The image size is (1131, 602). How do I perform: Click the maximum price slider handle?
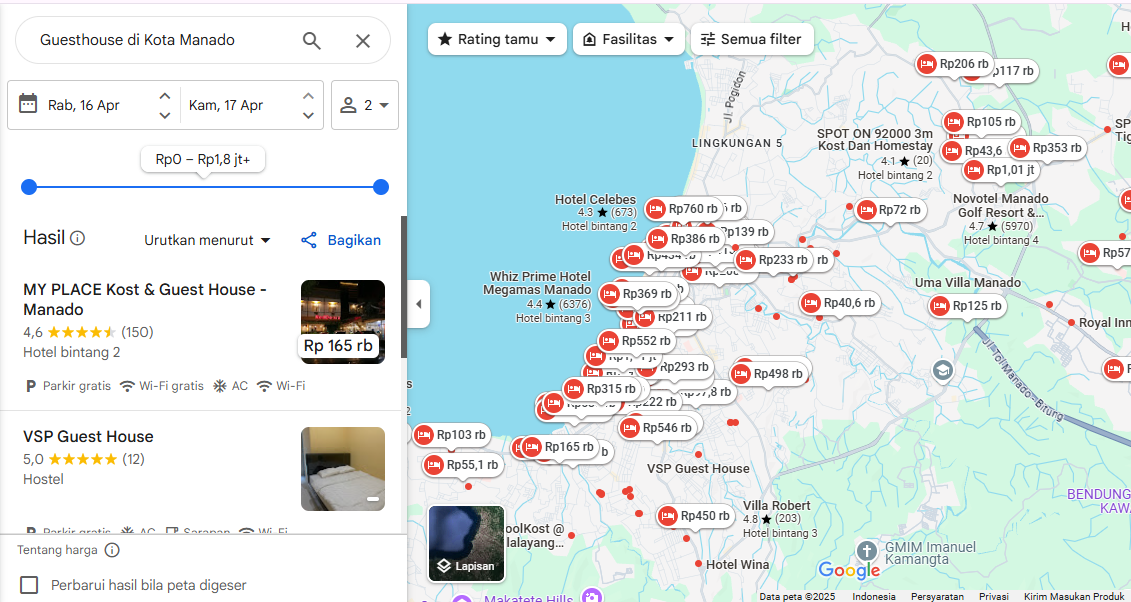tap(381, 187)
